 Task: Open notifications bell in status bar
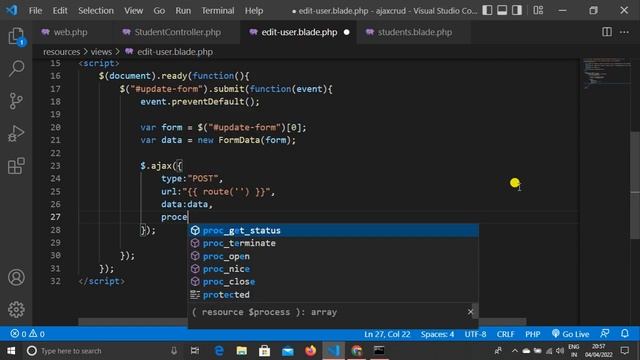tap(625, 333)
